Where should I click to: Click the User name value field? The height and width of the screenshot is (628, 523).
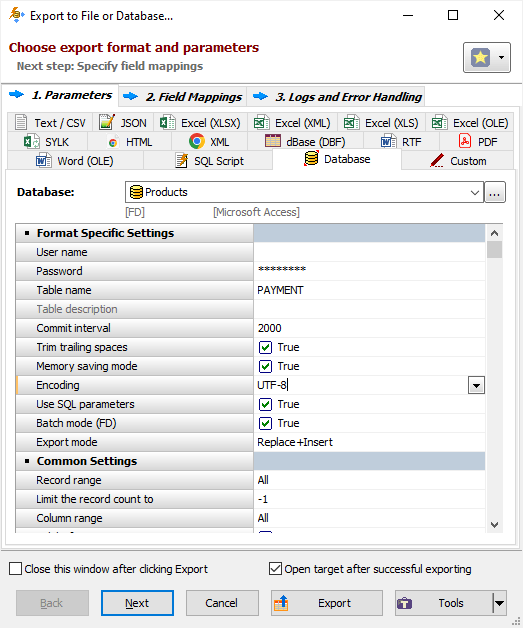coord(369,252)
